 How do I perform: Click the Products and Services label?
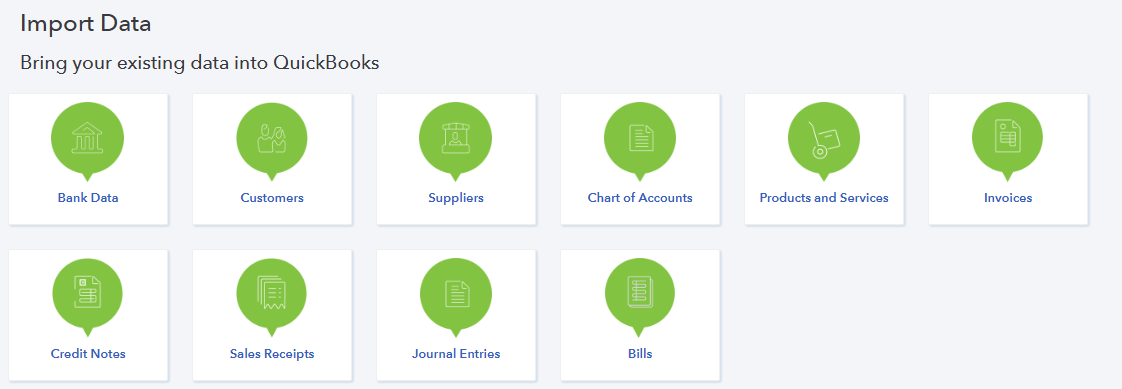(824, 198)
